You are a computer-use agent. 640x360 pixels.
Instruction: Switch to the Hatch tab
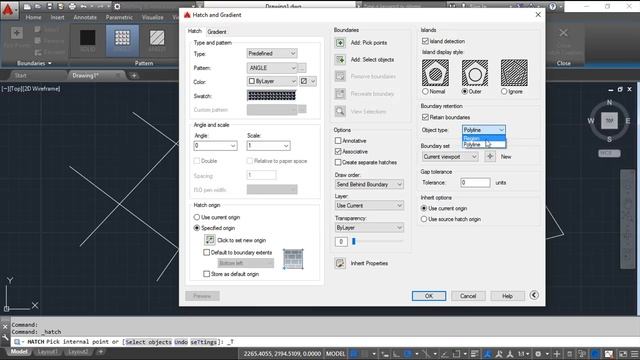195,31
